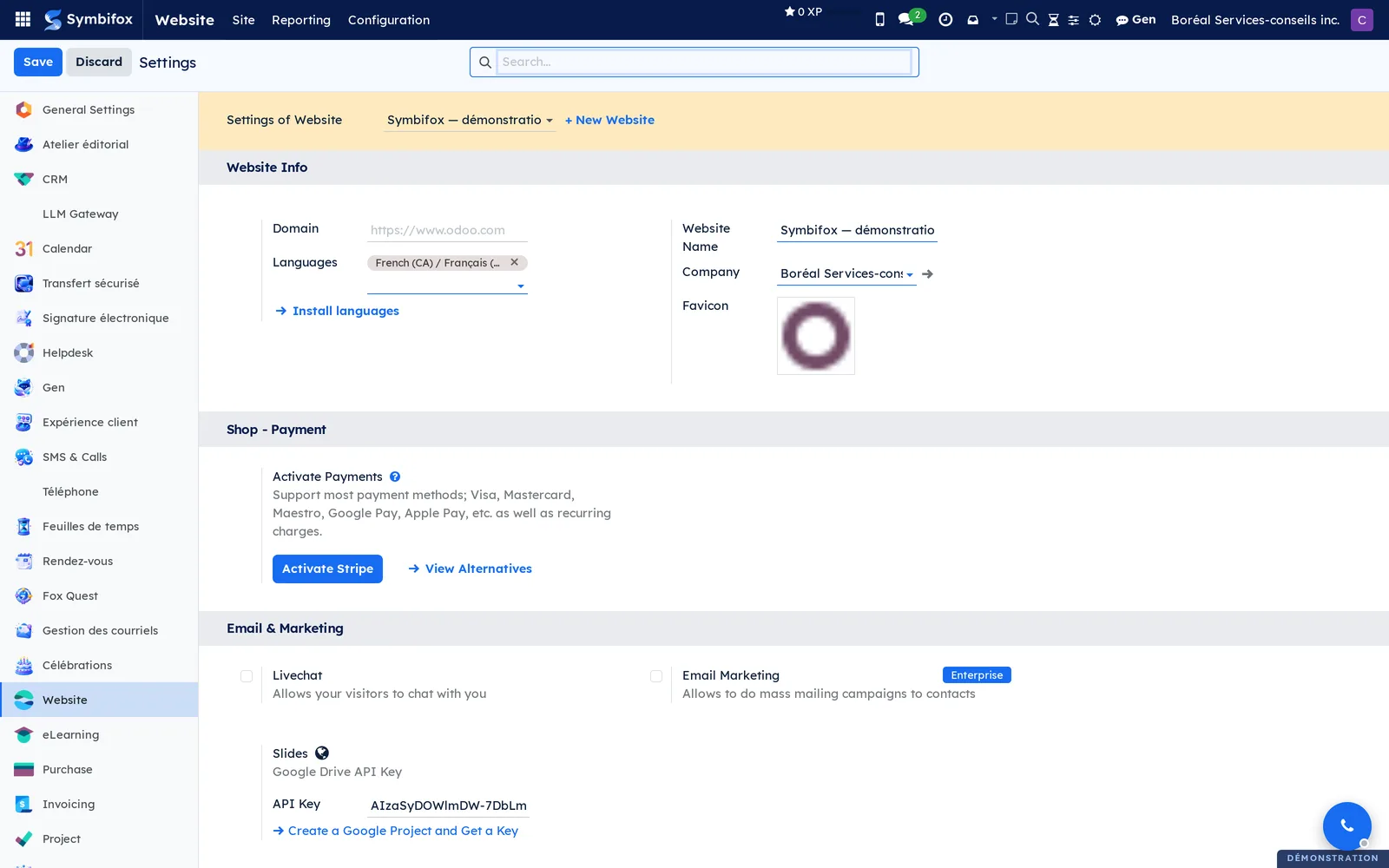The height and width of the screenshot is (868, 1389).
Task: Go to Fox Quest settings
Action: coord(99,595)
